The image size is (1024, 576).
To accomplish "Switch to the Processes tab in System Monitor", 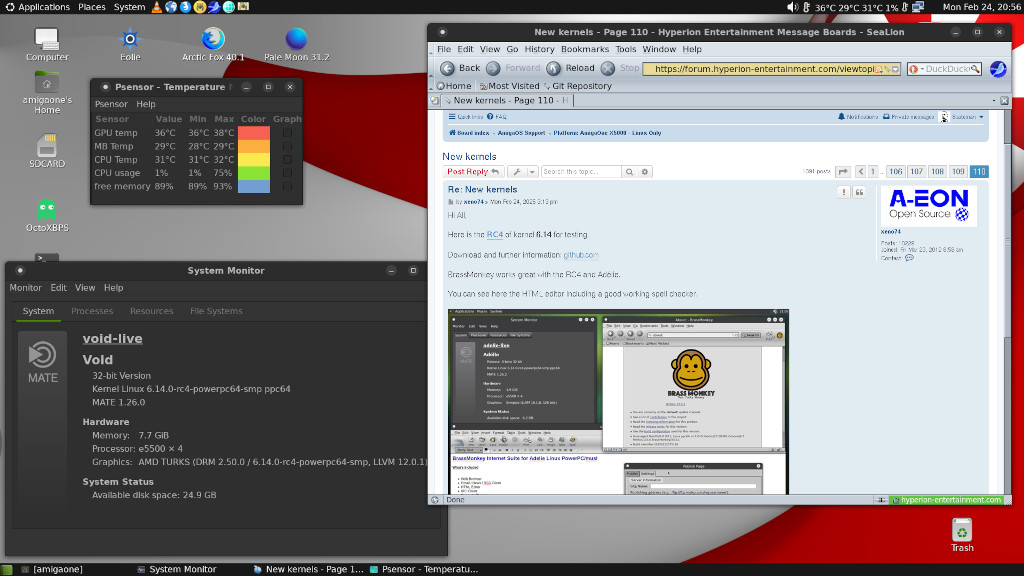I will 92,312.
